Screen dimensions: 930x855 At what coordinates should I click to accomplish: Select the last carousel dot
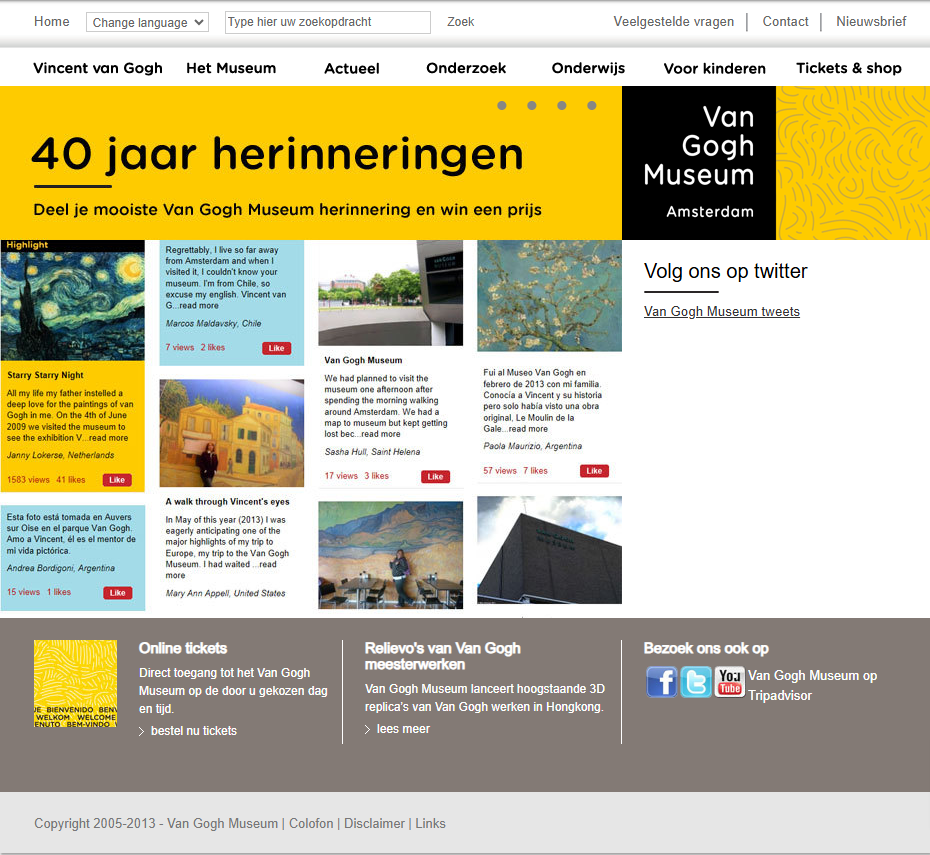pyautogui.click(x=592, y=104)
